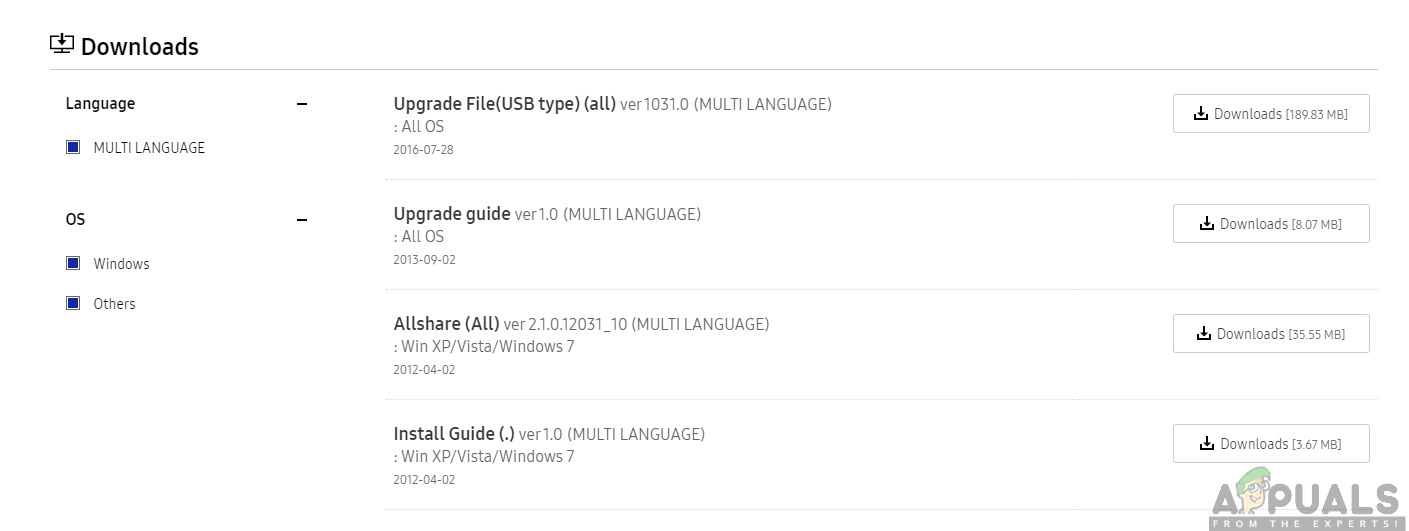Select the Install Guide (.) entry title
This screenshot has width=1409, height=531.
(x=454, y=433)
